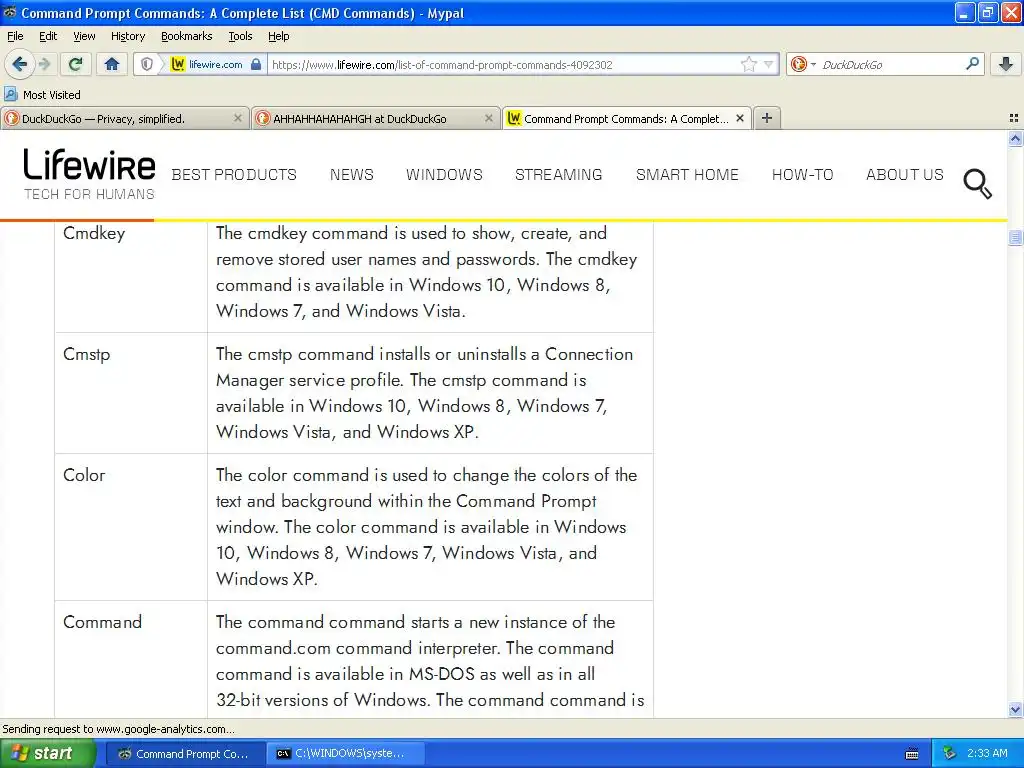Click the Most Visited bookmarks folder

(x=43, y=95)
